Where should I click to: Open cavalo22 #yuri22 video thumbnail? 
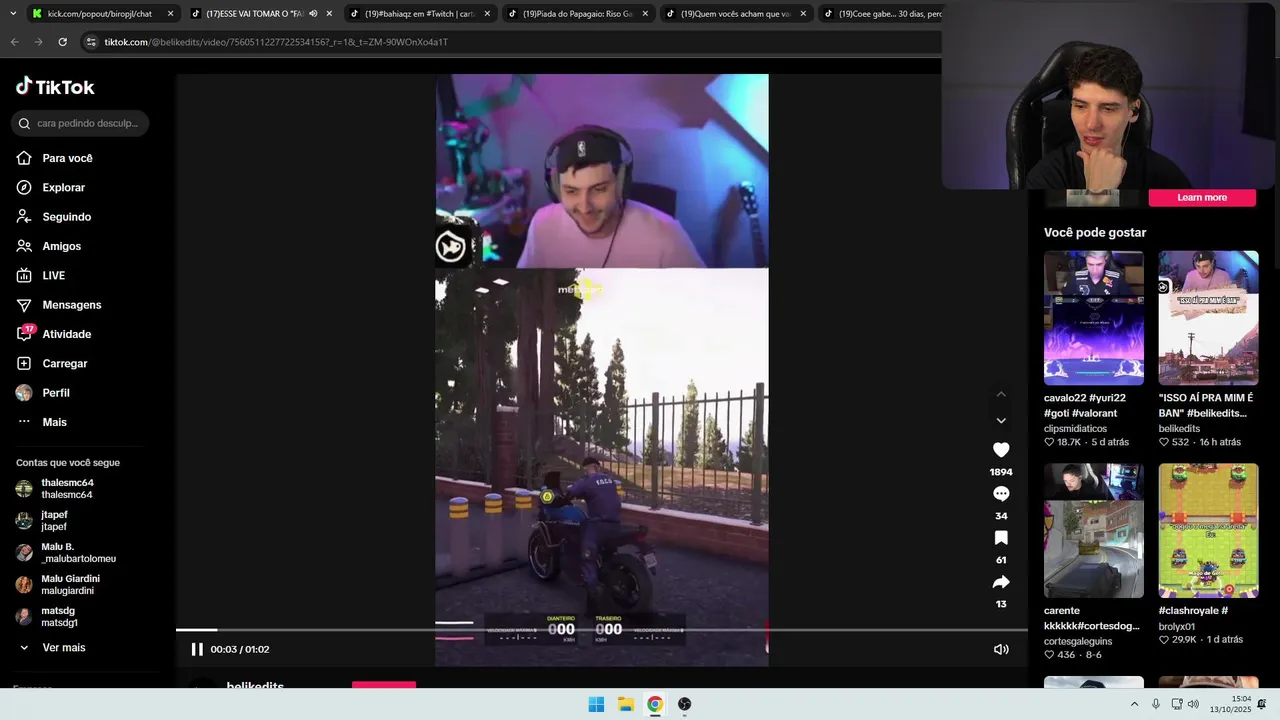1094,318
